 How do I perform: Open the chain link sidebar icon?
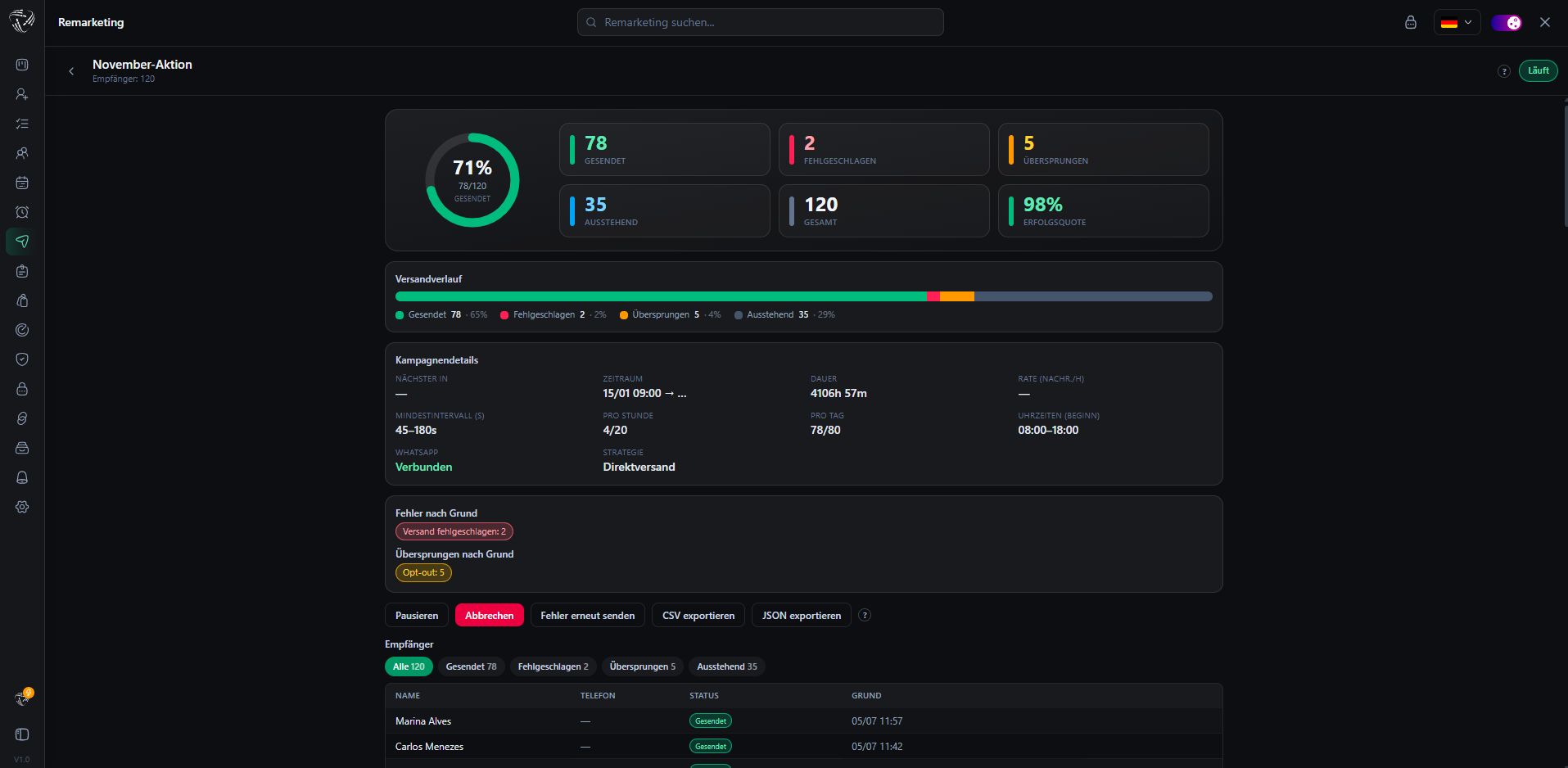(22, 418)
